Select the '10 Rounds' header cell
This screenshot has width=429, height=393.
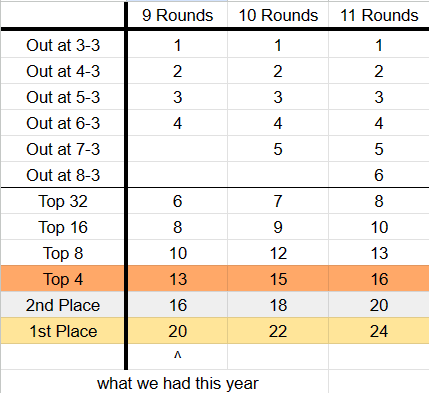pyautogui.click(x=278, y=15)
